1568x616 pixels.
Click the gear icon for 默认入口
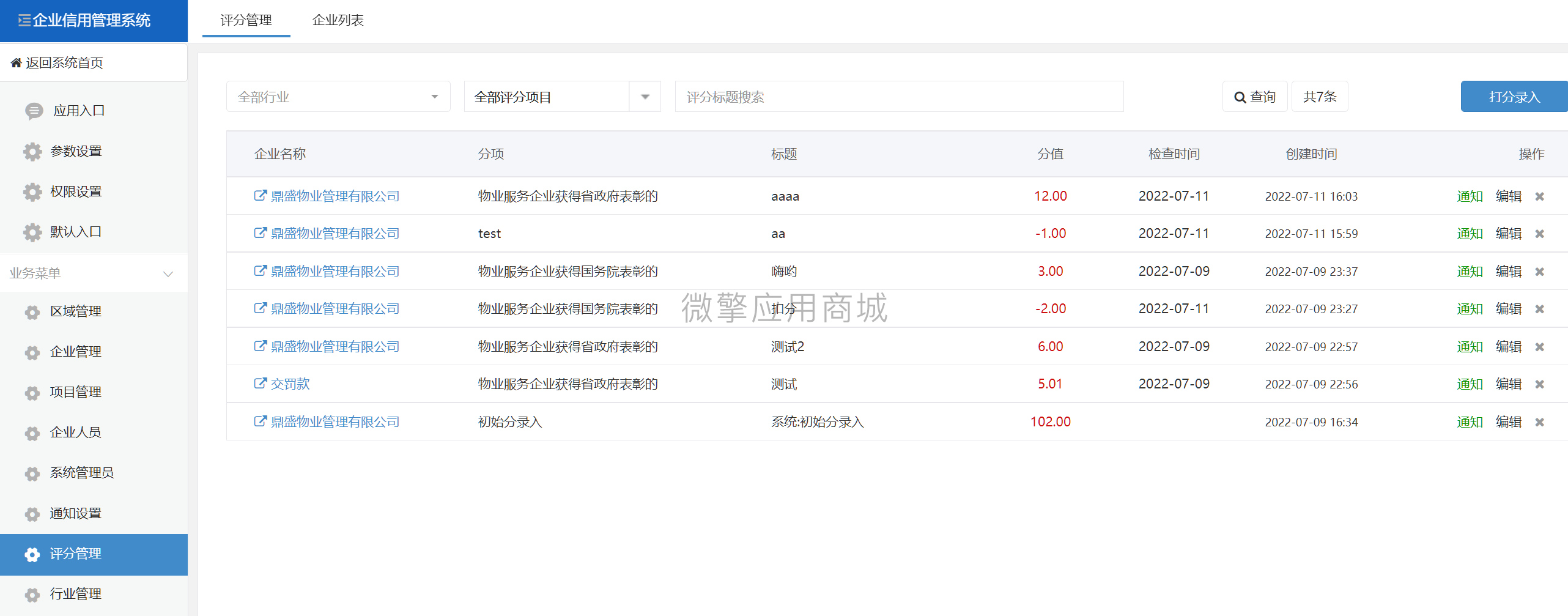coord(32,232)
